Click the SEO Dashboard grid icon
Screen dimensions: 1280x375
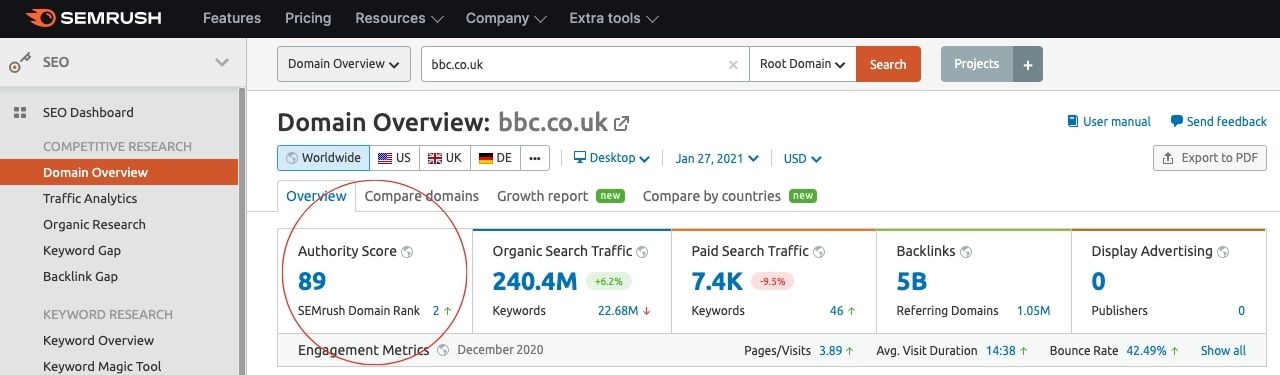(x=19, y=113)
